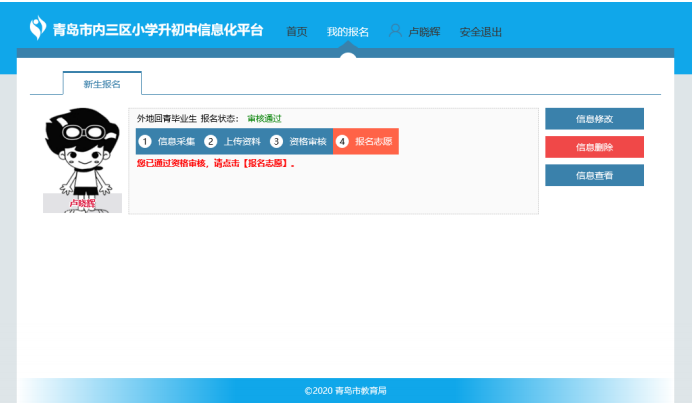692x404 pixels.
Task: Select step 2 上传资料
Action: point(232,142)
